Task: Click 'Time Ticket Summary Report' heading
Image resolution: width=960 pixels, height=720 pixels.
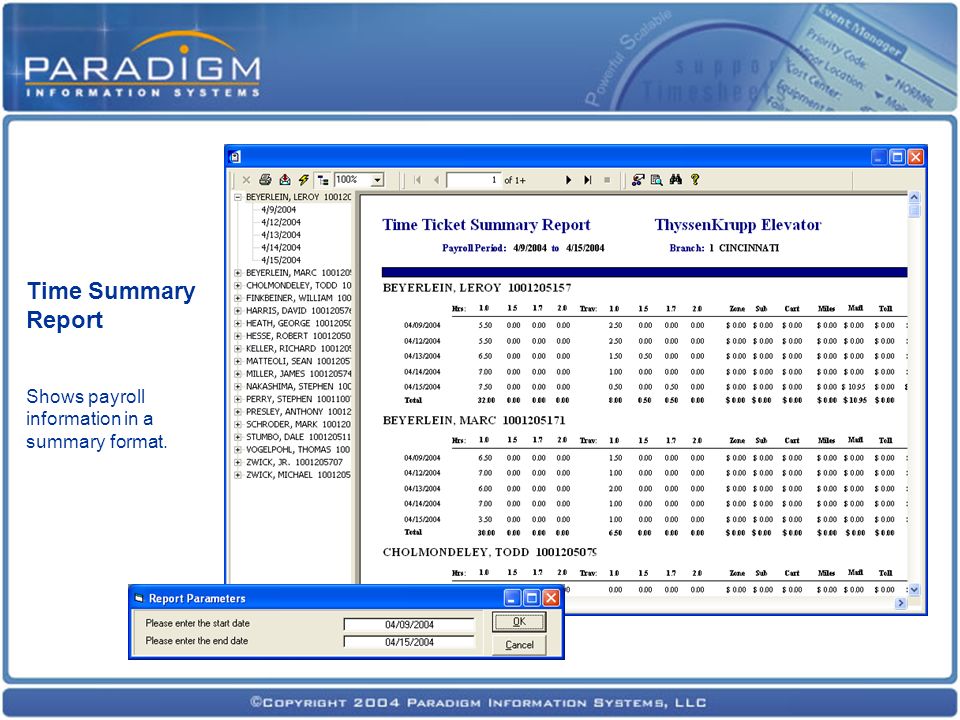Action: (x=486, y=225)
